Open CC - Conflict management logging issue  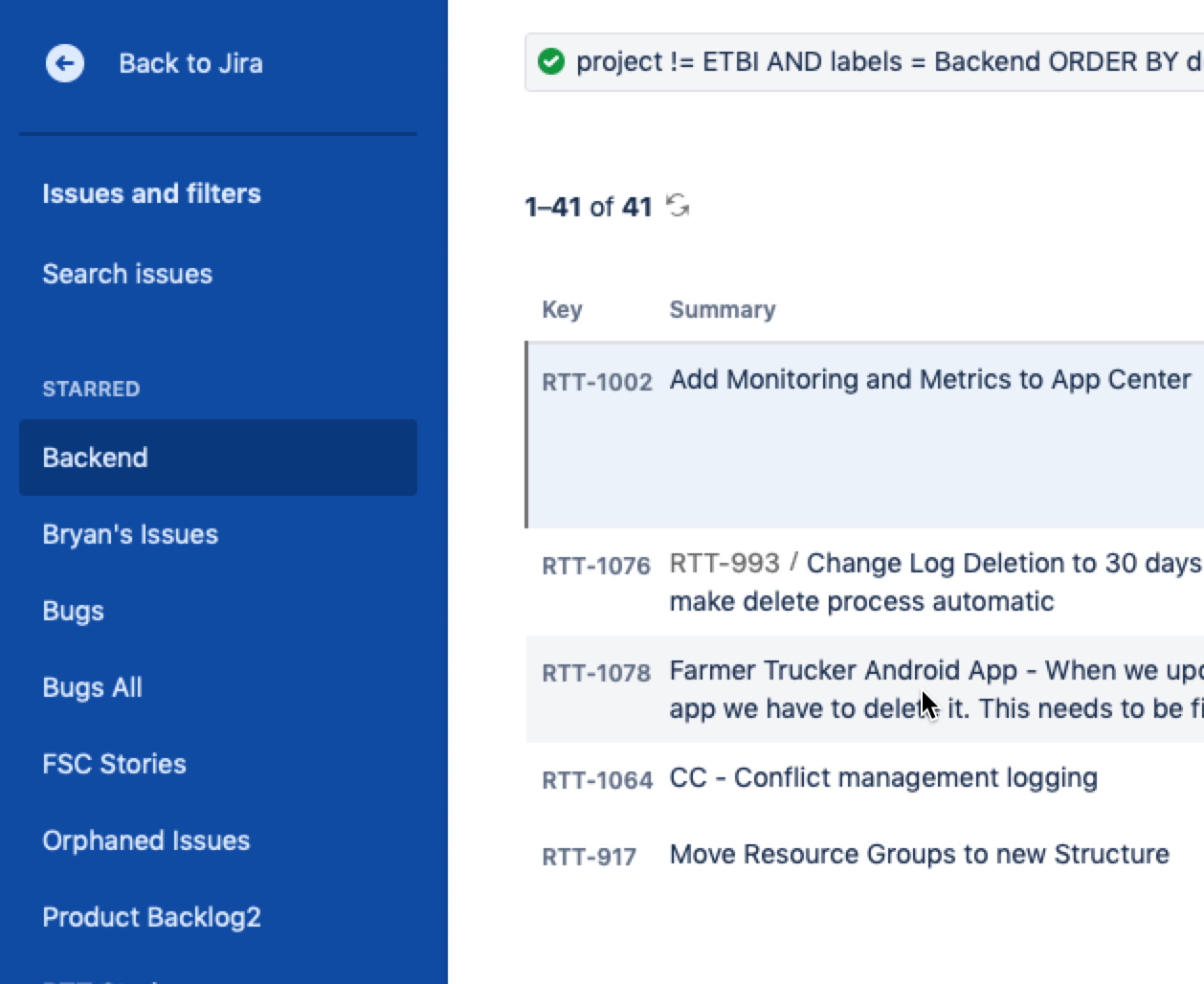[x=883, y=778]
